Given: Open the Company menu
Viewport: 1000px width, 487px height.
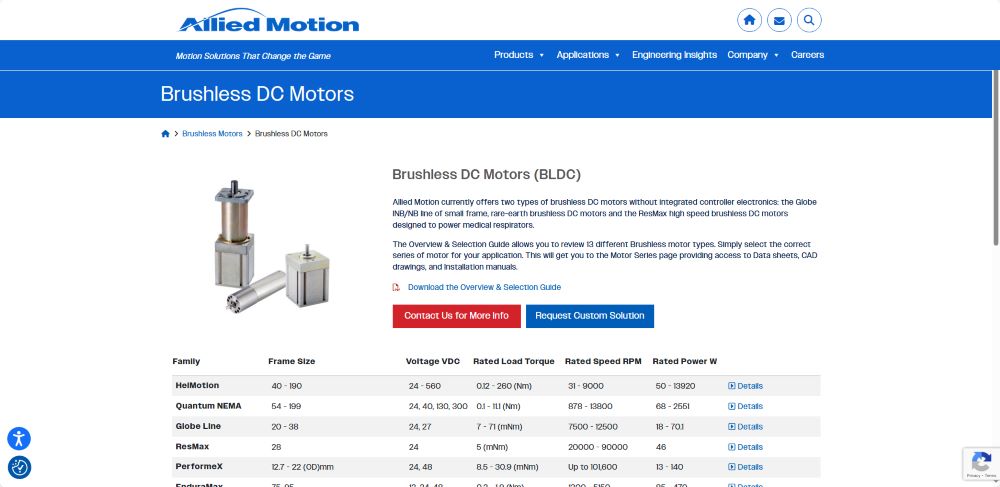Looking at the screenshot, I should 747,55.
